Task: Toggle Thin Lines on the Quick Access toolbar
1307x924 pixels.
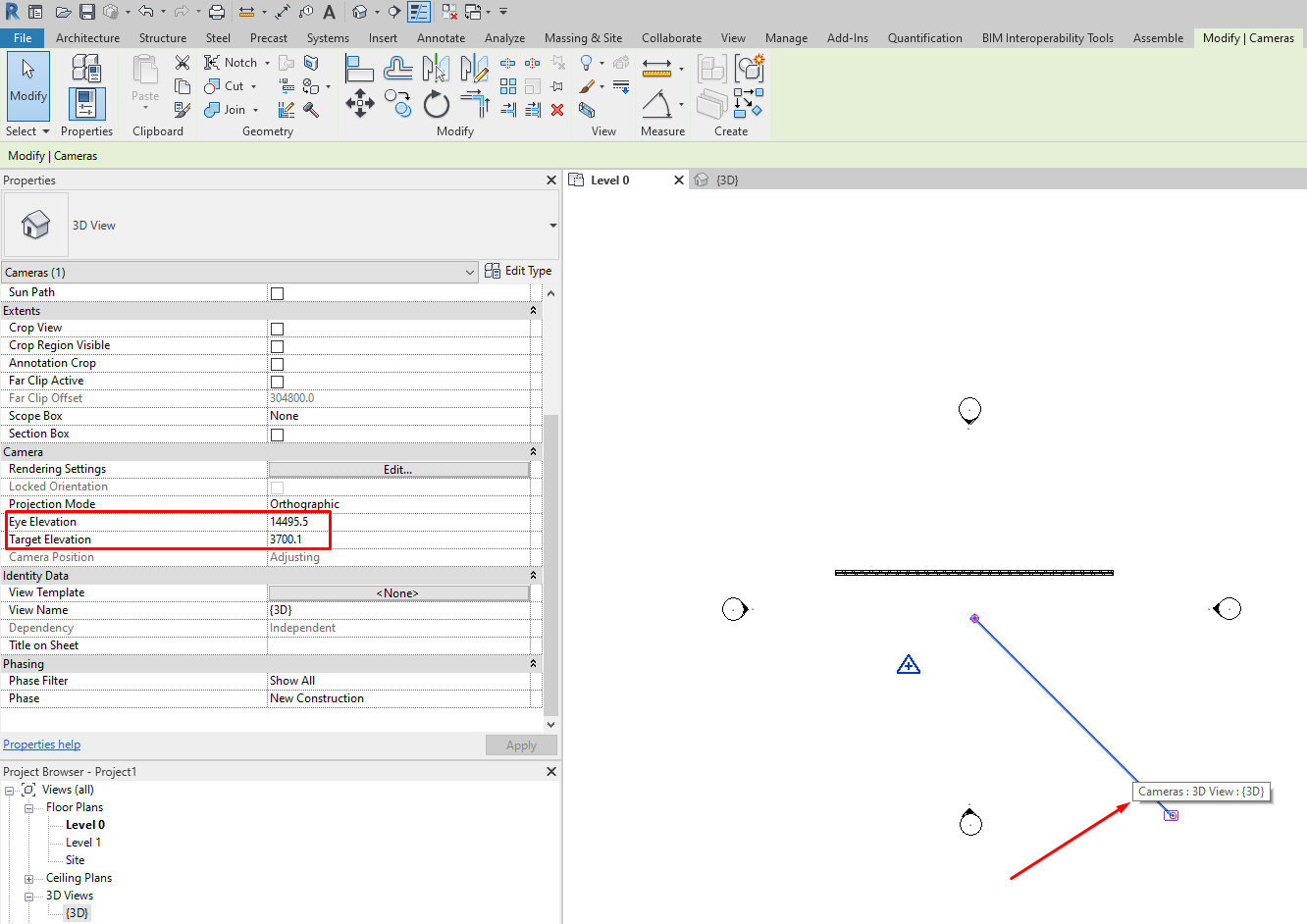Action: click(x=418, y=11)
